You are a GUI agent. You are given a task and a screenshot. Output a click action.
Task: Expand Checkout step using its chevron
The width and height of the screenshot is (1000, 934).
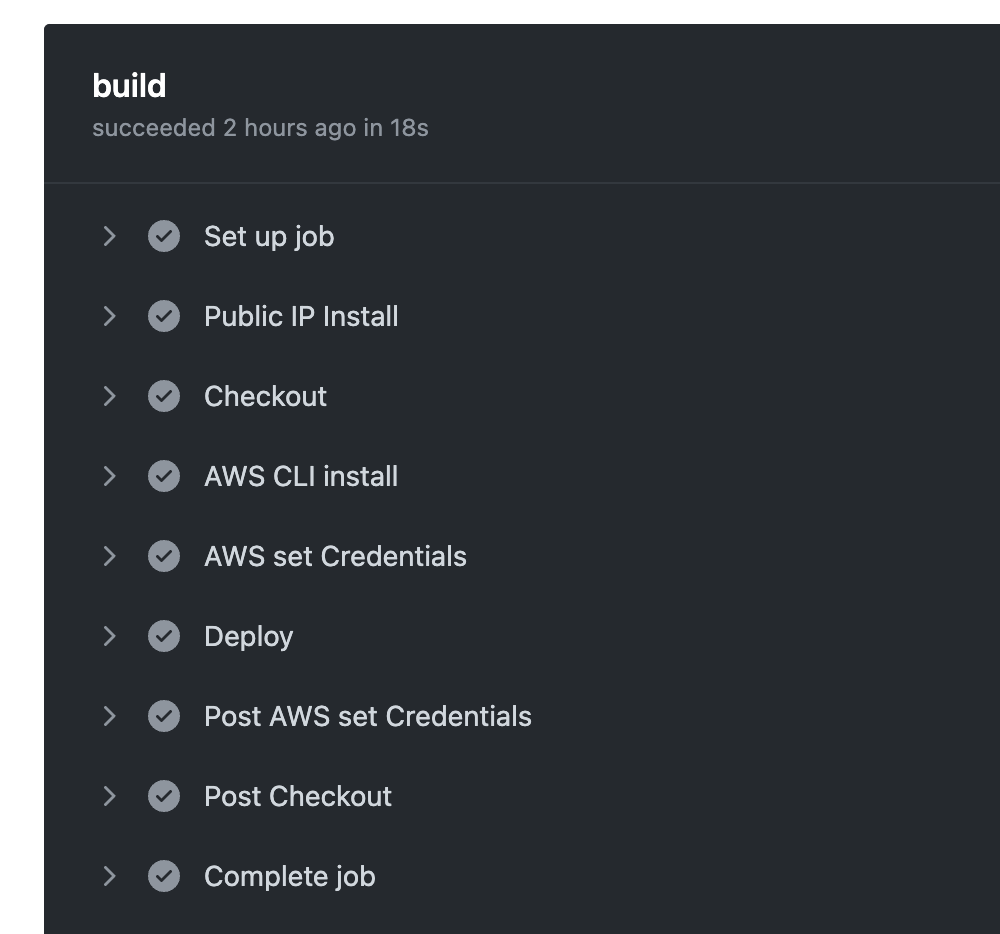(x=110, y=397)
